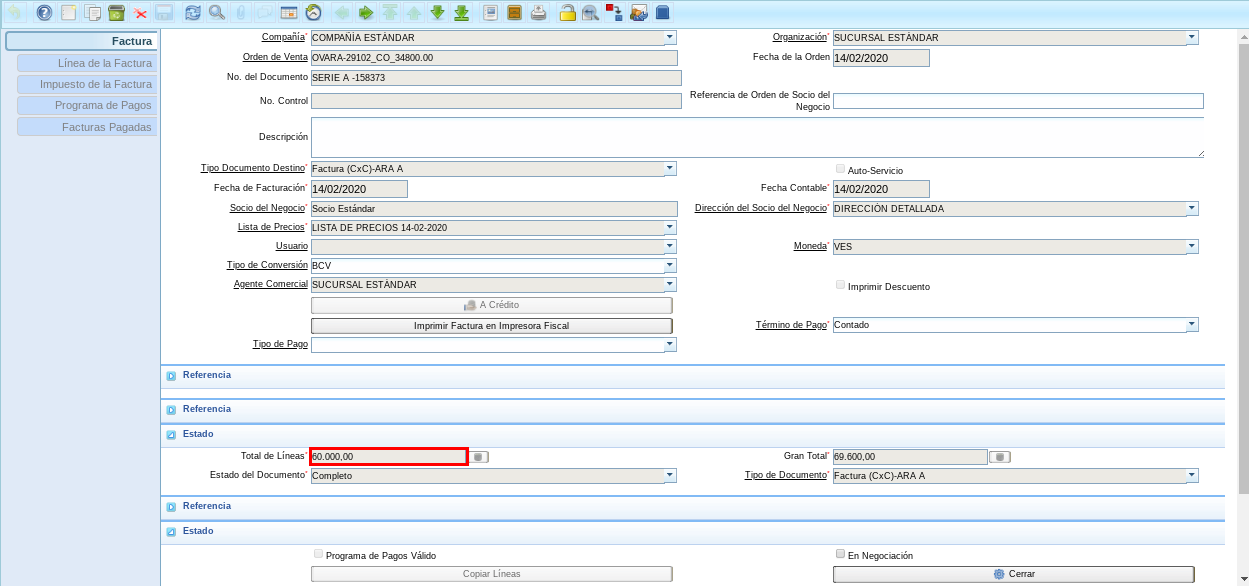The height and width of the screenshot is (586, 1249).
Task: Toggle the Imprimir Descuento checkbox
Action: (840, 285)
